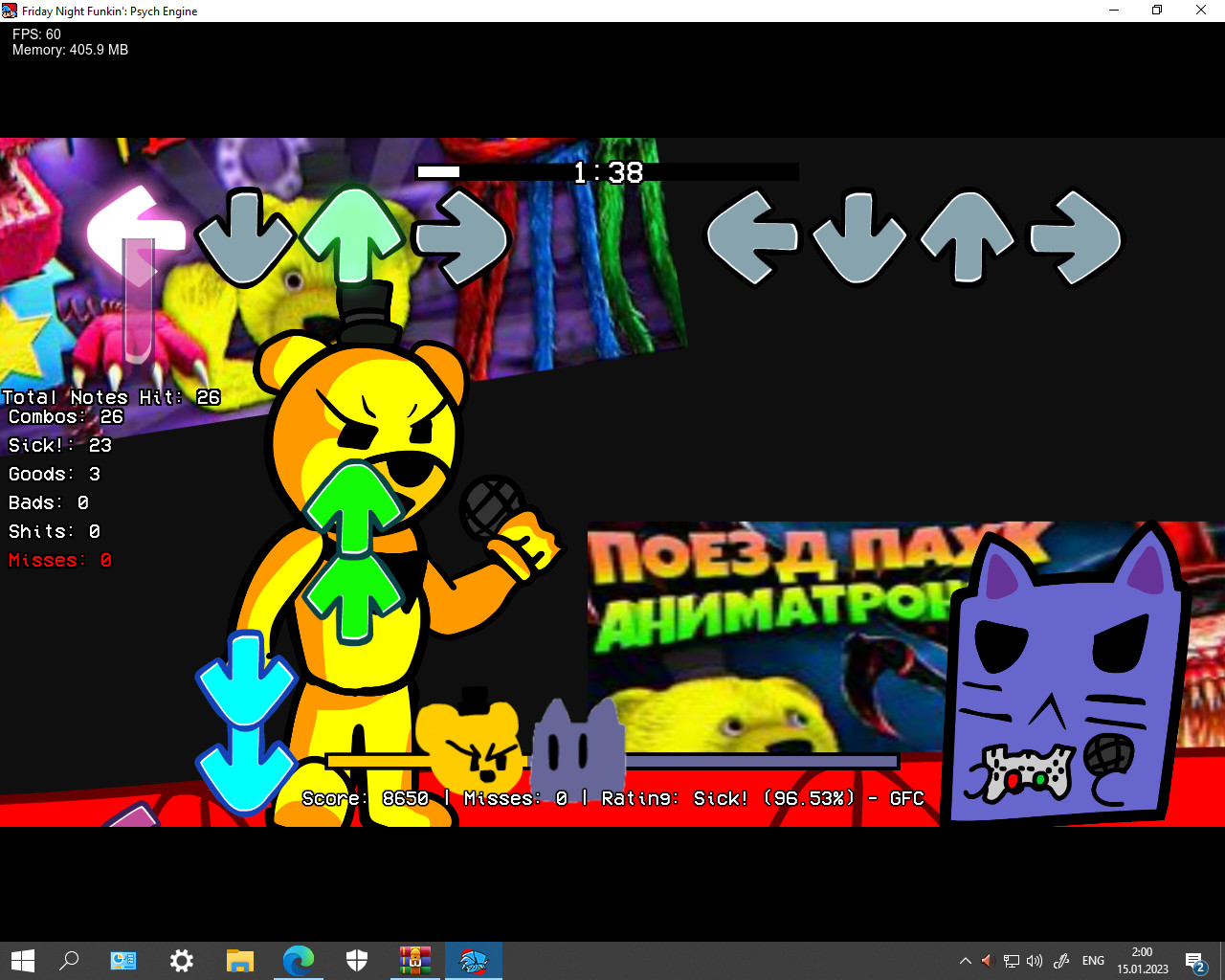This screenshot has width=1225, height=980.
Task: Click the 'Sick!: 23' counter
Action: point(60,445)
